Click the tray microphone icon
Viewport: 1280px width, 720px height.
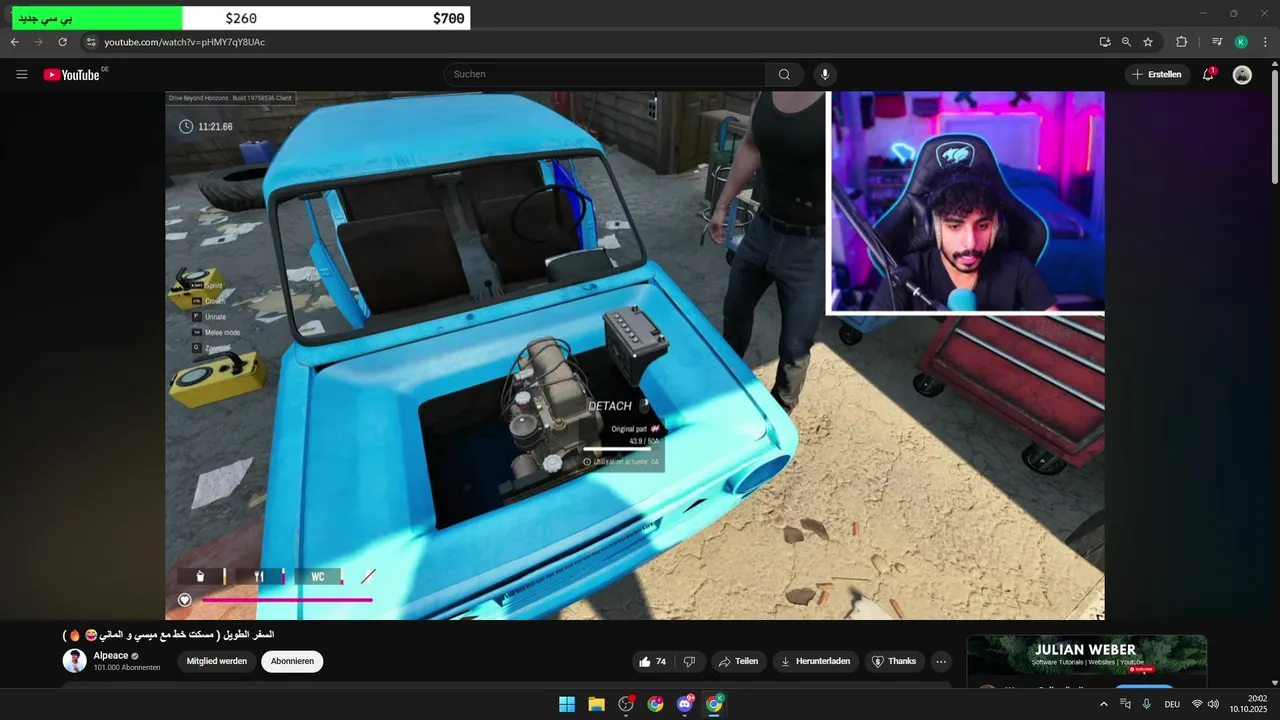pyautogui.click(x=1146, y=704)
